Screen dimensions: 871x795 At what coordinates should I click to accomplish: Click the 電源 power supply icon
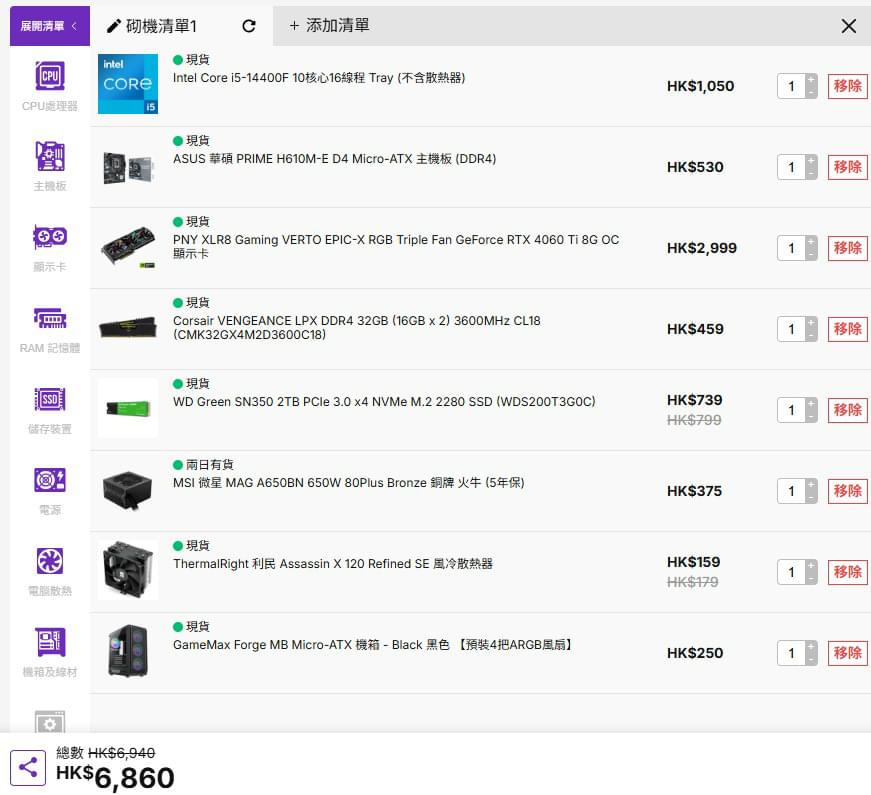(50, 481)
